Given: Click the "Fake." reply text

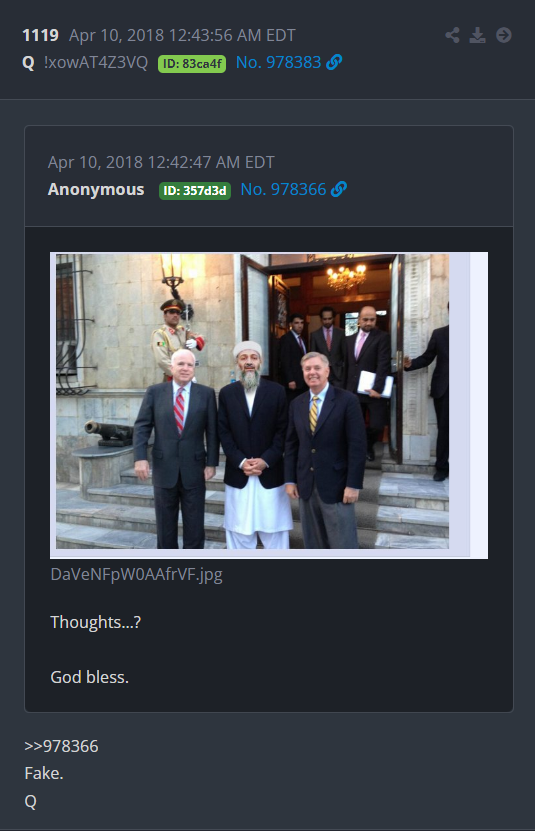Looking at the screenshot, I should pos(44,773).
